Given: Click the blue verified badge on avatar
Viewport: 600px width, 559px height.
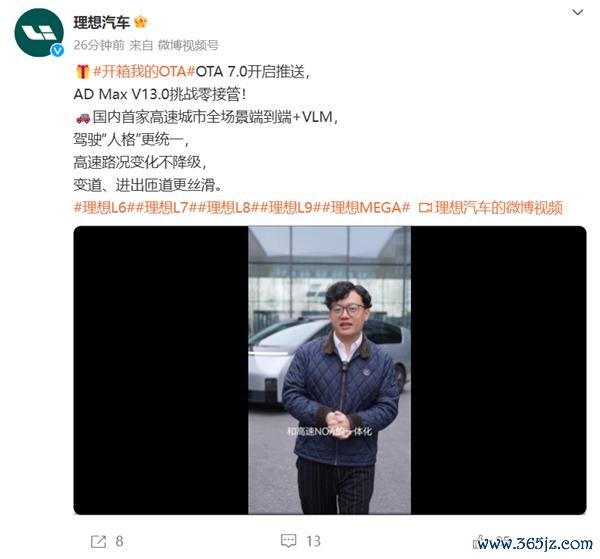Looking at the screenshot, I should point(57,51).
